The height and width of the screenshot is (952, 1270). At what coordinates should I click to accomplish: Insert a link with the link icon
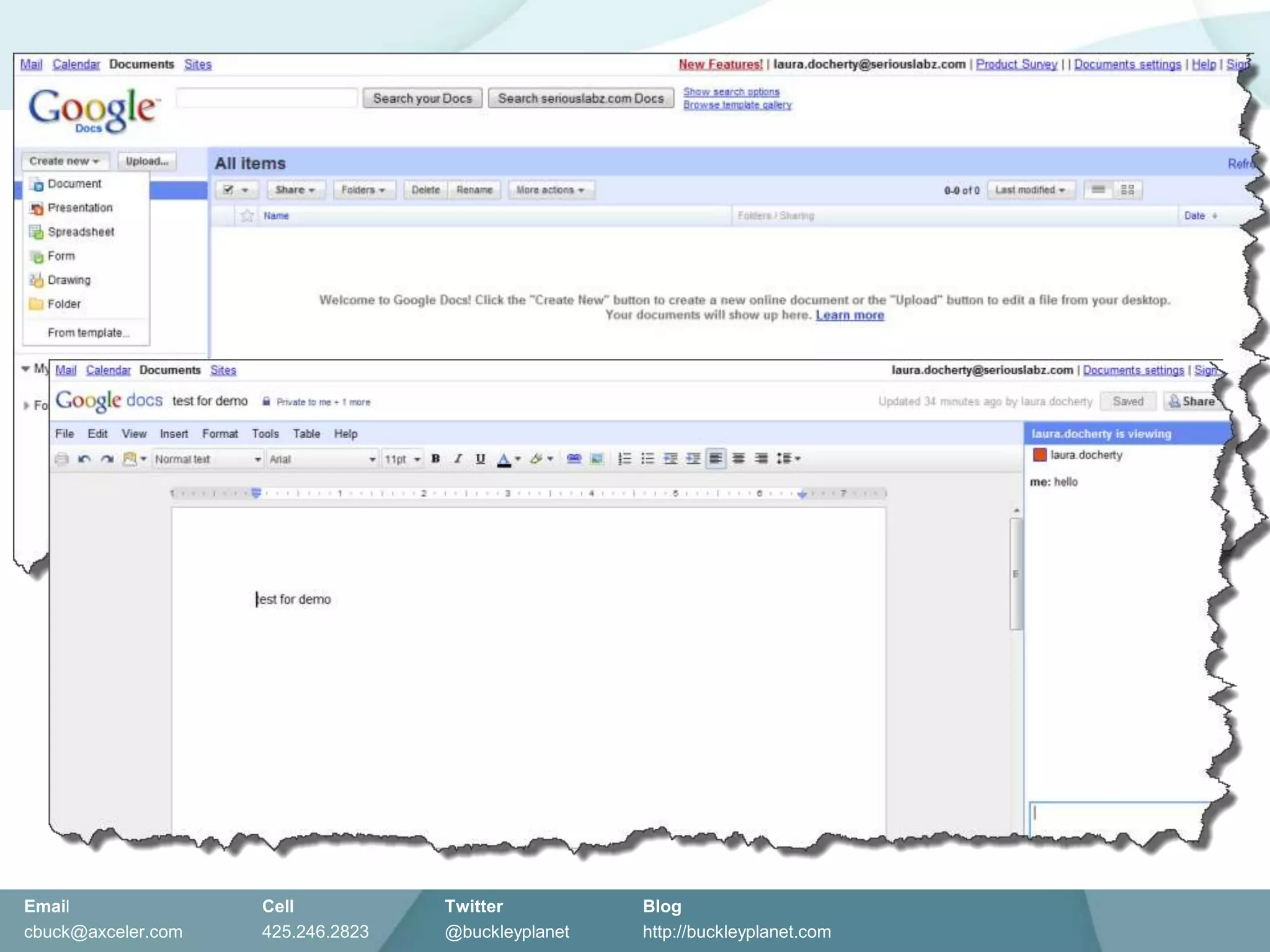(574, 459)
